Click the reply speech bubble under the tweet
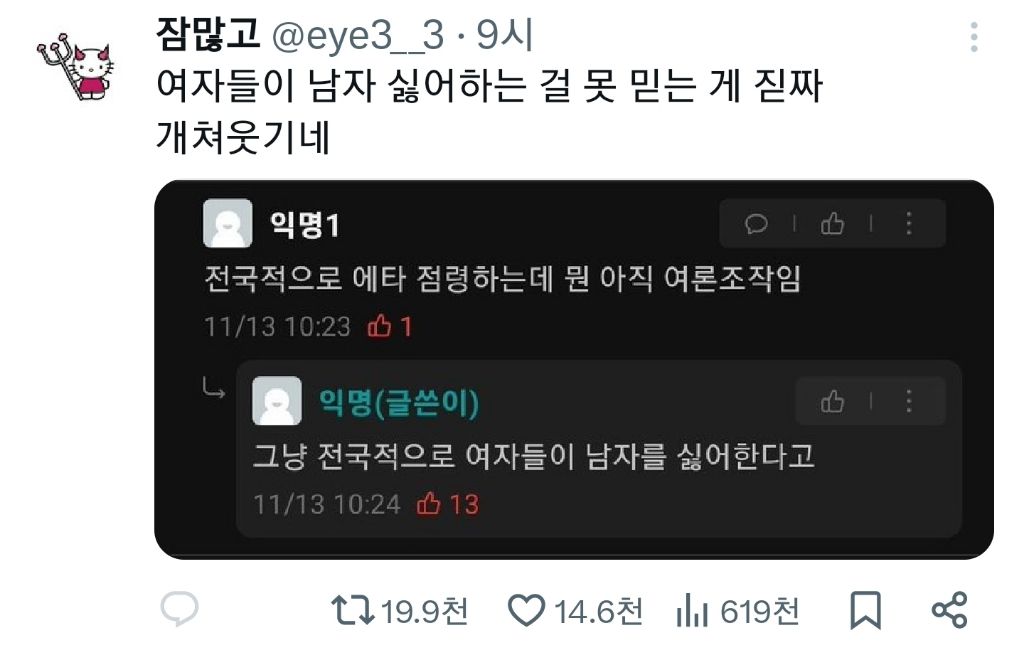The height and width of the screenshot is (650, 1024). click(179, 609)
